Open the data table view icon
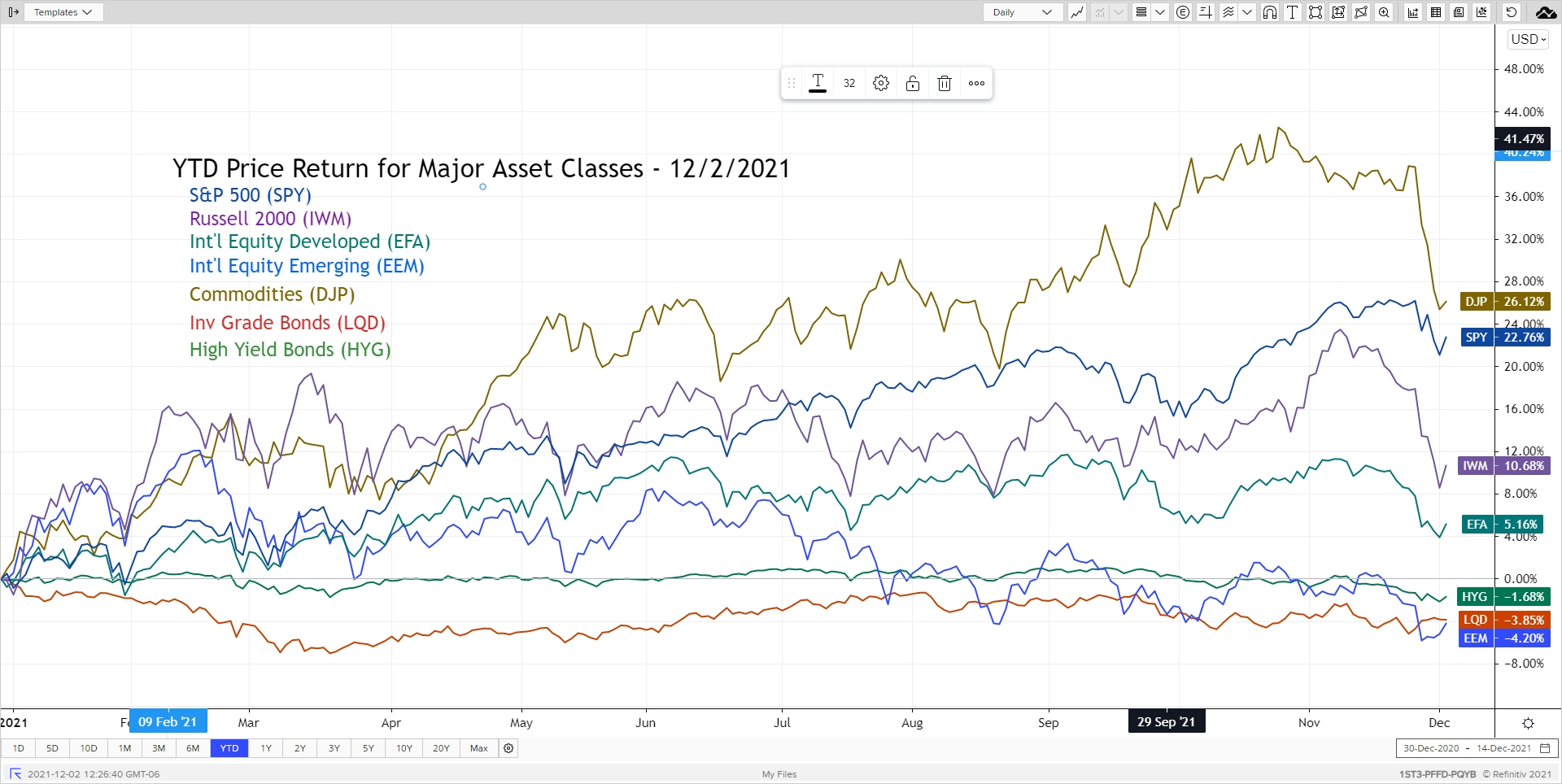The height and width of the screenshot is (784, 1562). pyautogui.click(x=1436, y=12)
